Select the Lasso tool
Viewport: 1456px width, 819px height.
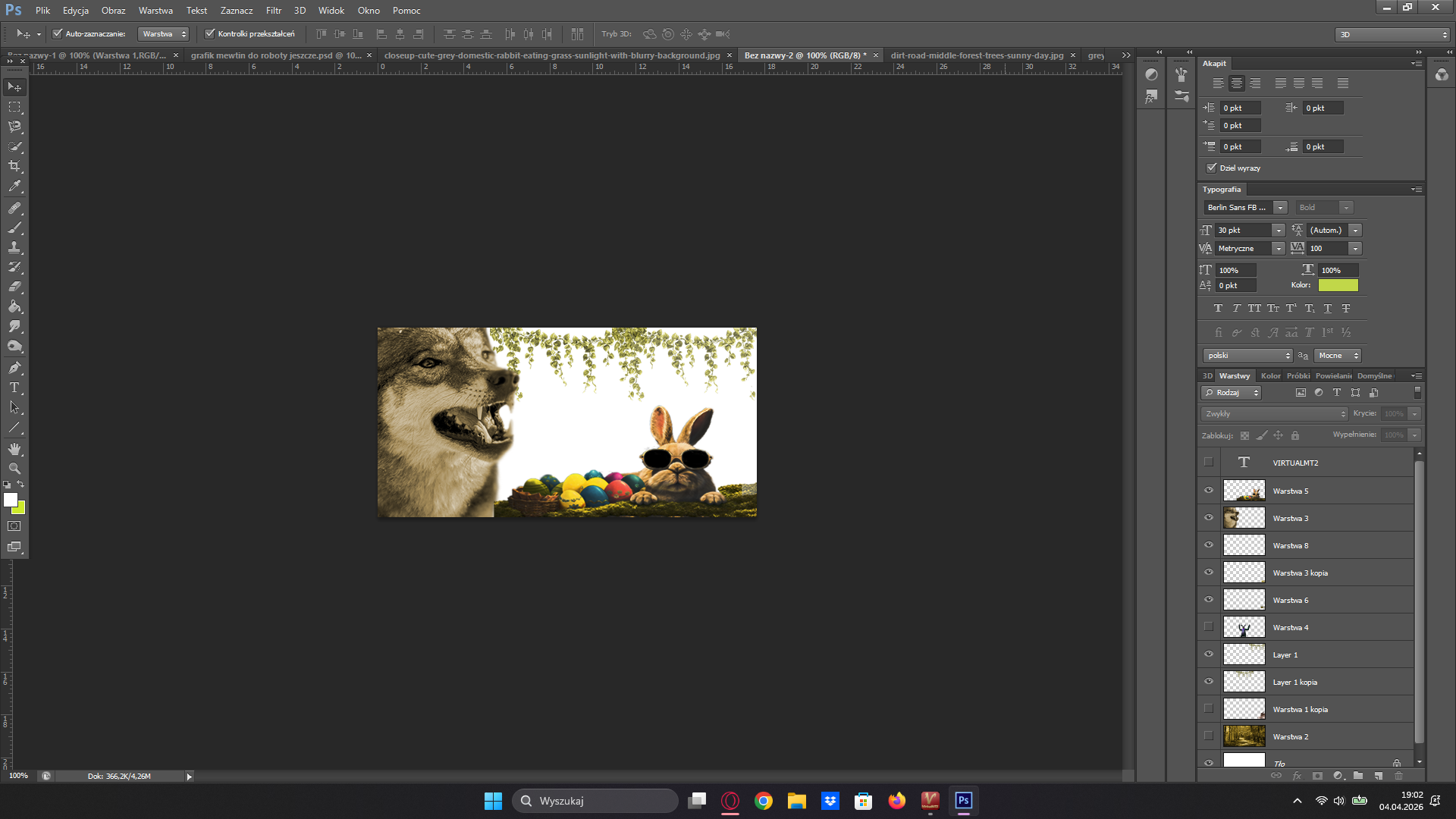[14, 127]
